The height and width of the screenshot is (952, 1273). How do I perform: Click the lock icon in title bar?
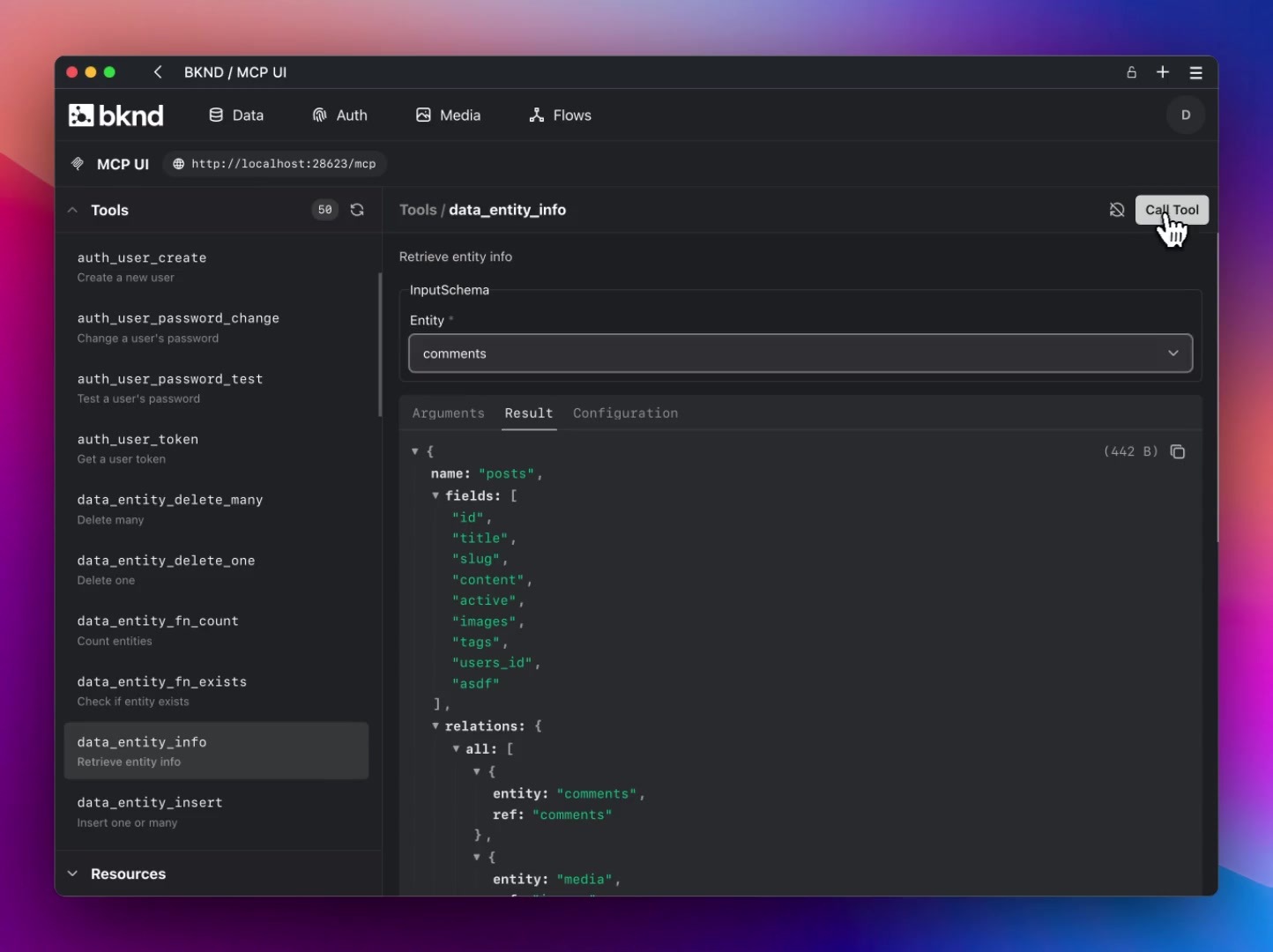coord(1131,72)
